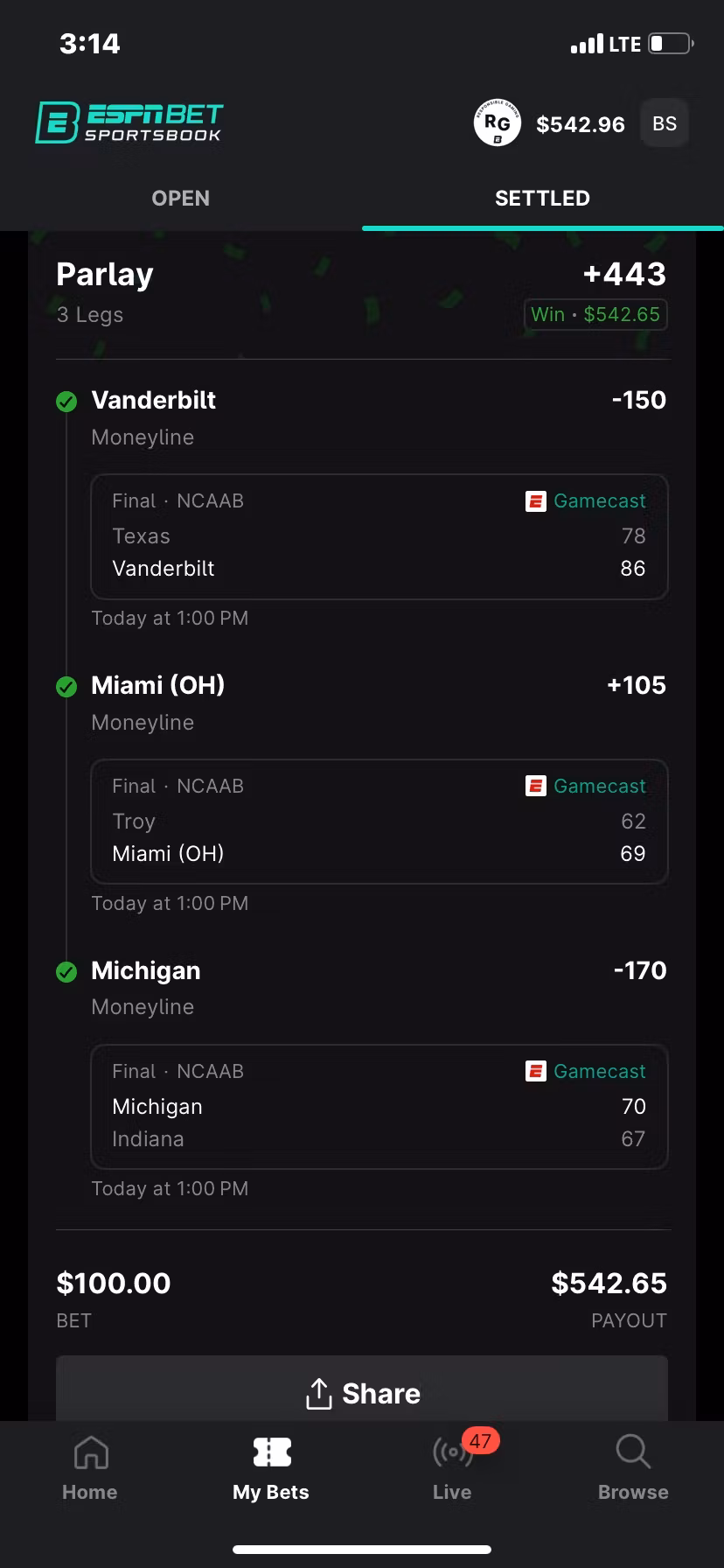Tap the Win $542.65 result badge
724x1568 pixels.
point(595,315)
